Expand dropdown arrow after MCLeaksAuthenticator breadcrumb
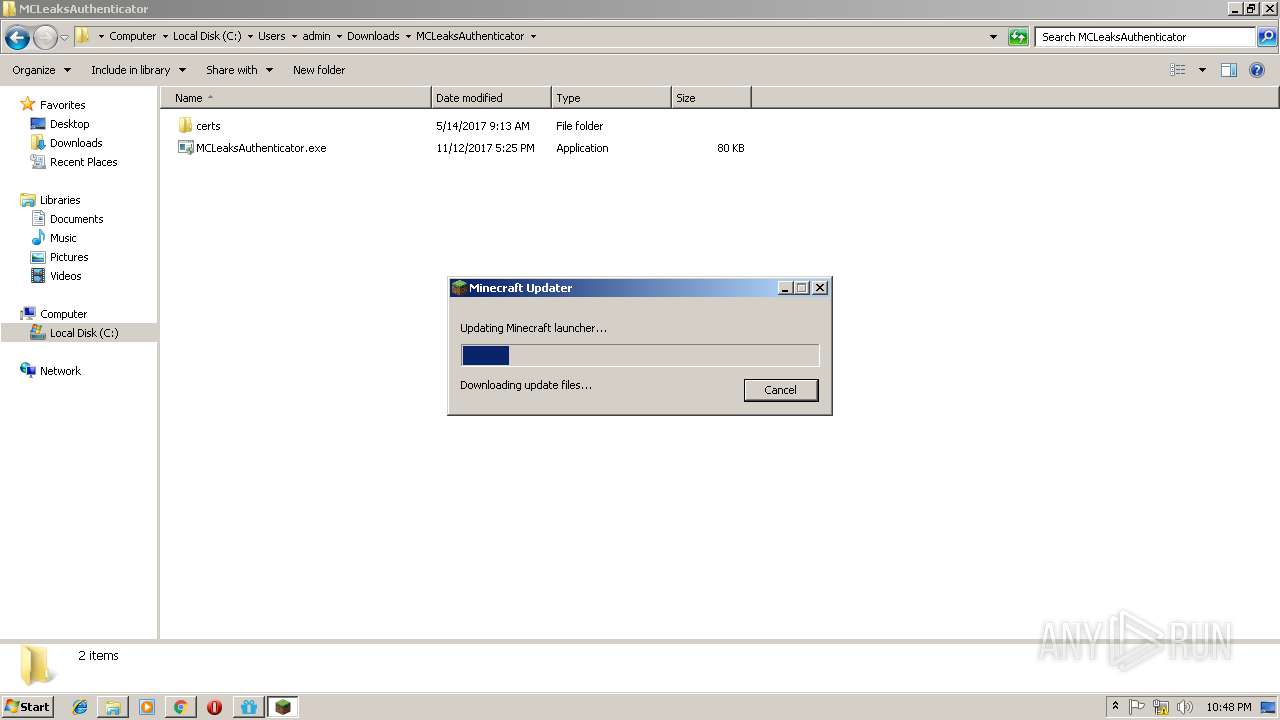 tap(533, 36)
